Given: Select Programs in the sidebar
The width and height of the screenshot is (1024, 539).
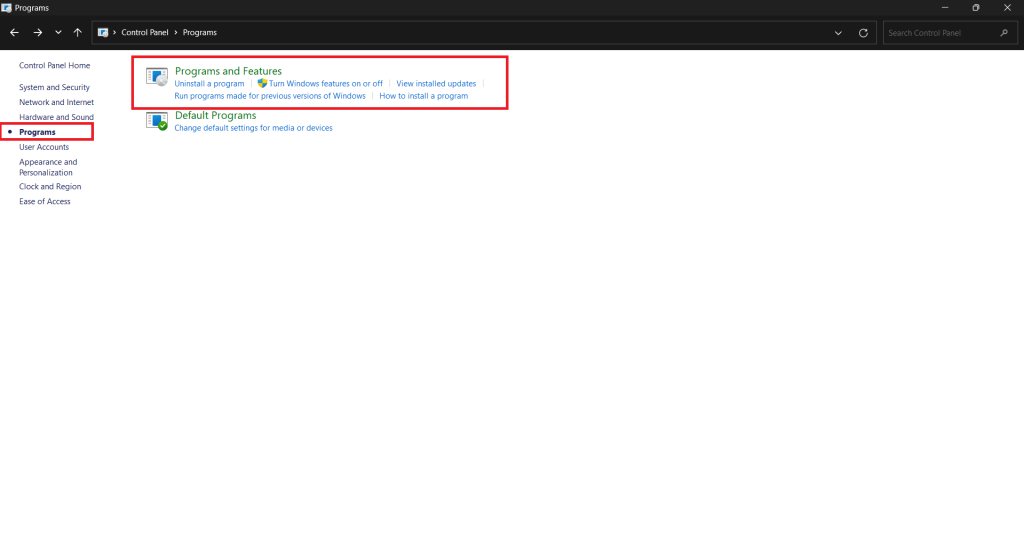Looking at the screenshot, I should [x=37, y=132].
